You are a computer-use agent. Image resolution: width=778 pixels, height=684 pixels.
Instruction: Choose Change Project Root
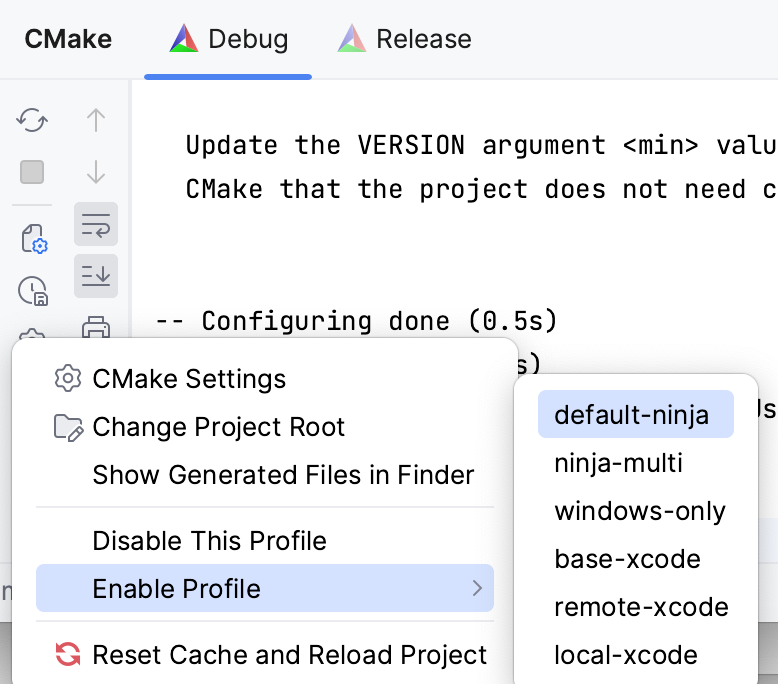(265, 427)
